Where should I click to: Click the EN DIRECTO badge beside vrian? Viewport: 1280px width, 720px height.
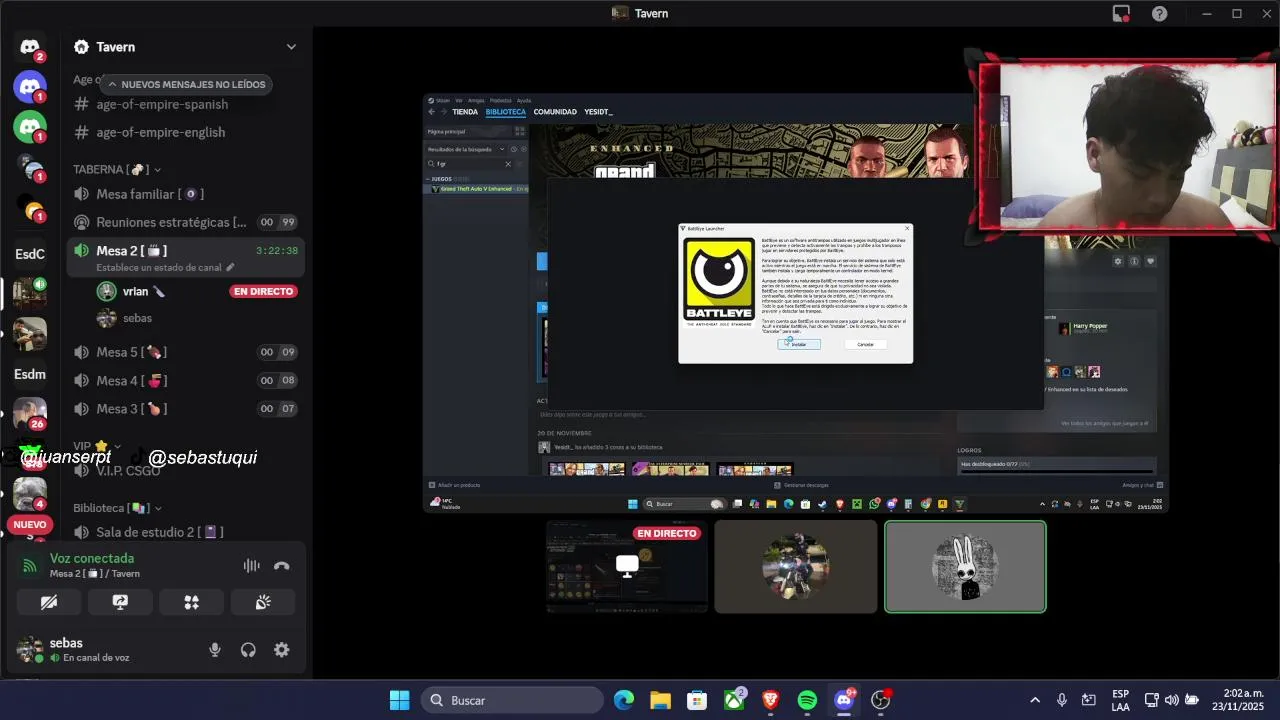pos(263,291)
